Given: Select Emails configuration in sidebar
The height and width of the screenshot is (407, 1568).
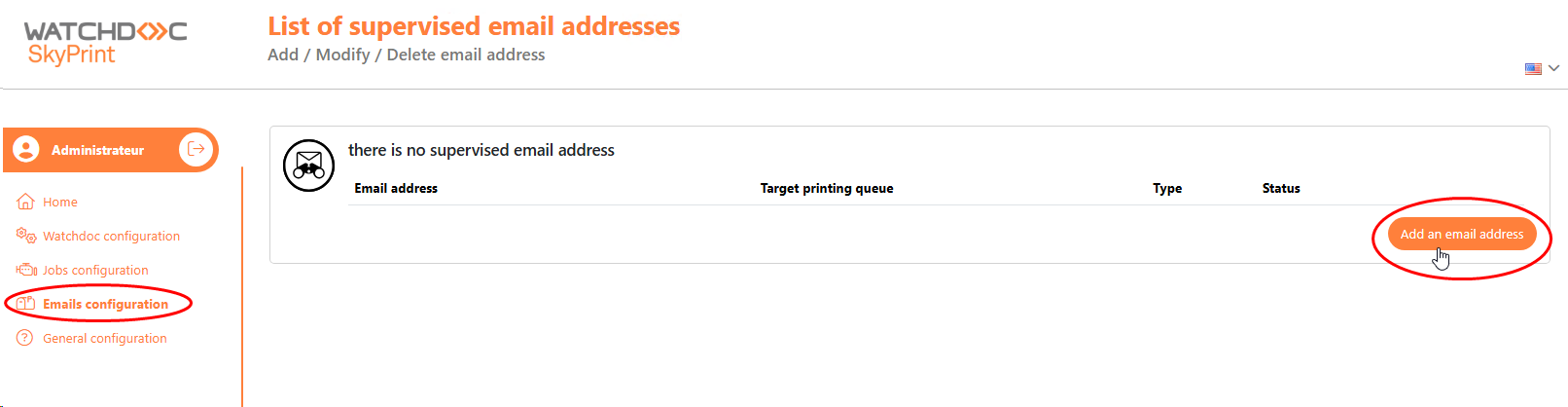Looking at the screenshot, I should point(105,304).
